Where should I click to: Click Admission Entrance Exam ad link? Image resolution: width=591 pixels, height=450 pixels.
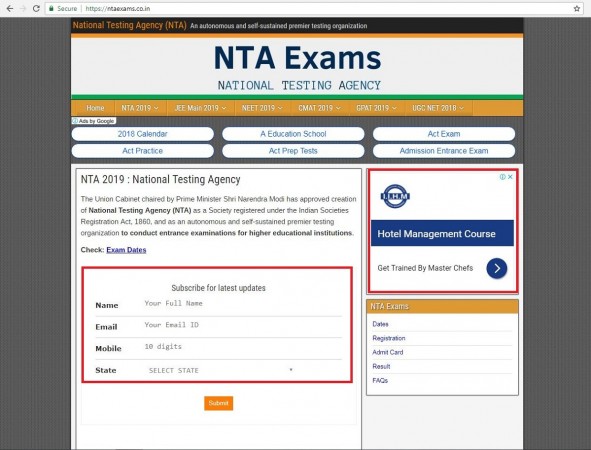pyautogui.click(x=444, y=151)
